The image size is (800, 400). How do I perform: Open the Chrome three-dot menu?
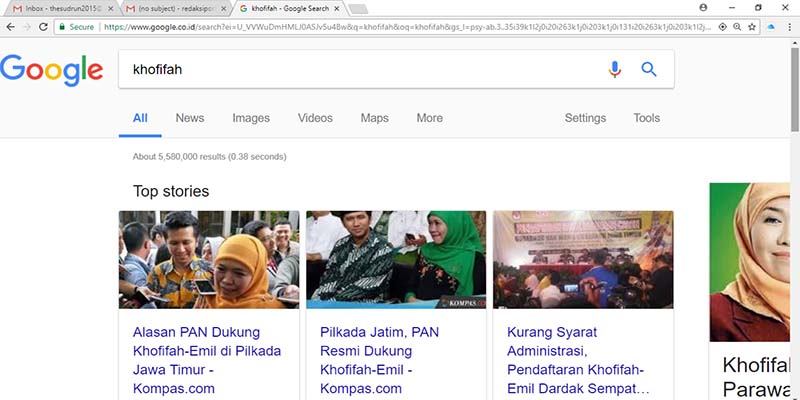click(789, 27)
